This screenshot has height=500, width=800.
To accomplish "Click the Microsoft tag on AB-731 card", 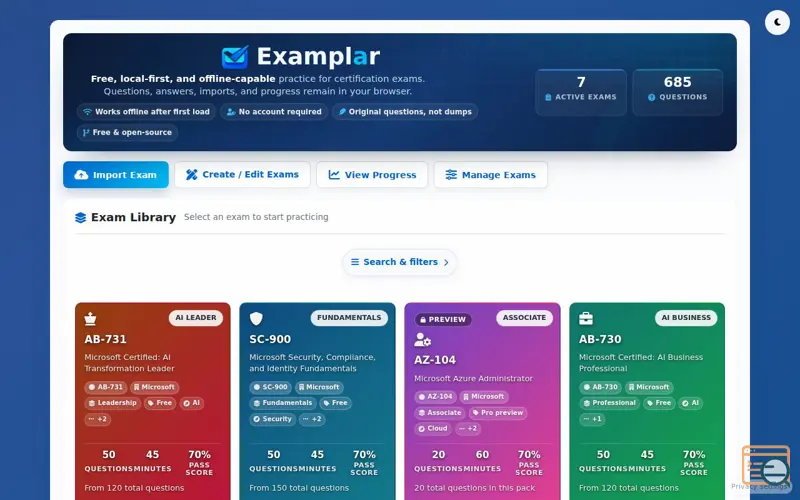I will 154,387.
